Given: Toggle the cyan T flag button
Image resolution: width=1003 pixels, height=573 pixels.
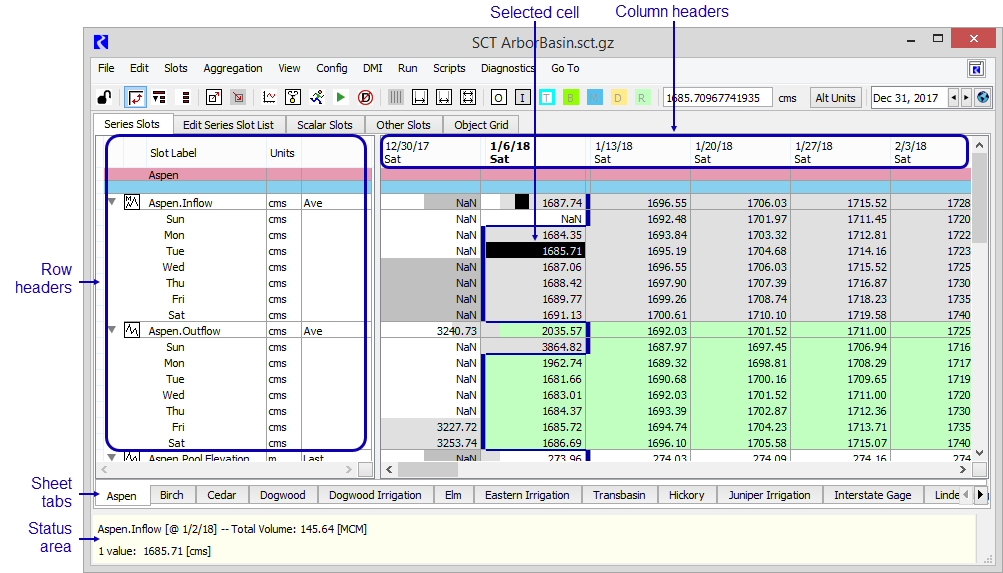Looking at the screenshot, I should 547,98.
